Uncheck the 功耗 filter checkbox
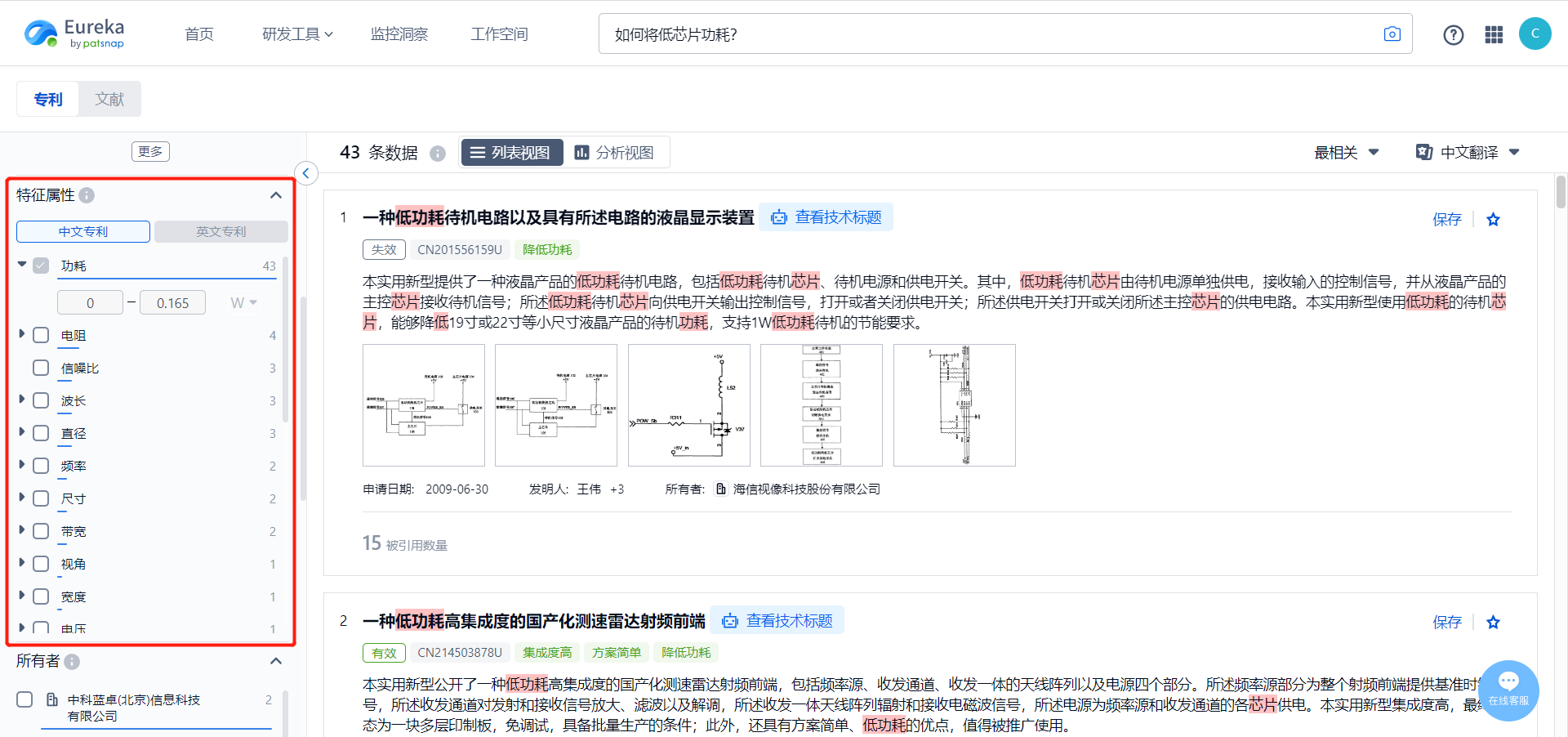1568x737 pixels. click(x=41, y=266)
